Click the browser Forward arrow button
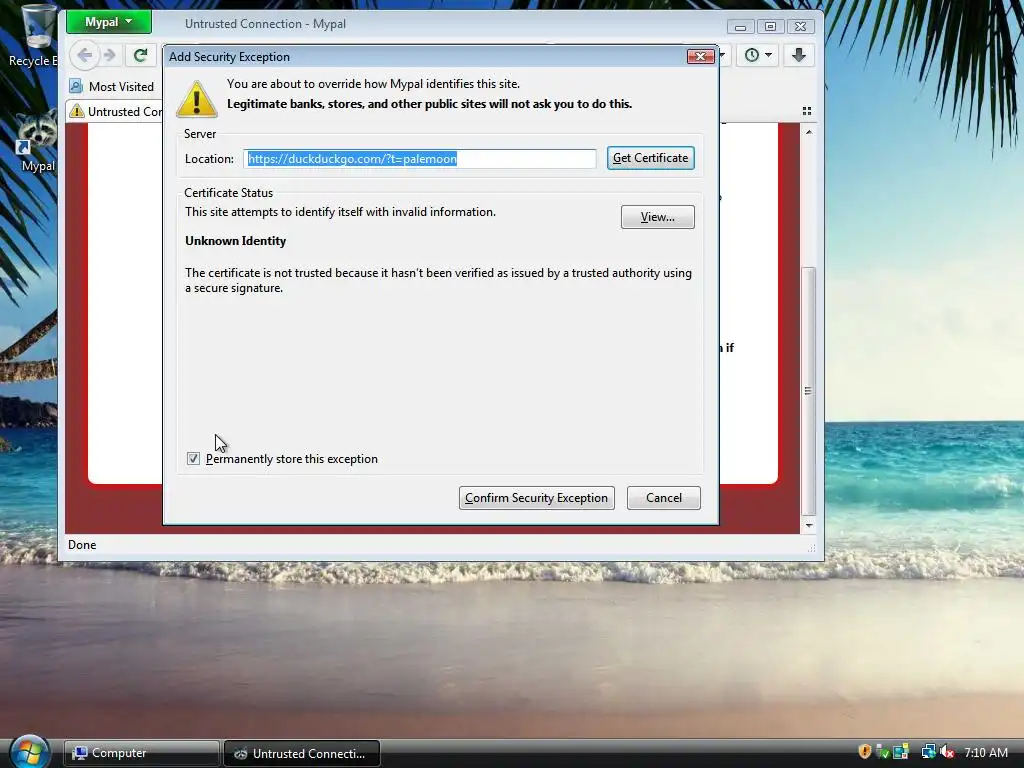Viewport: 1024px width, 768px height. (x=110, y=56)
